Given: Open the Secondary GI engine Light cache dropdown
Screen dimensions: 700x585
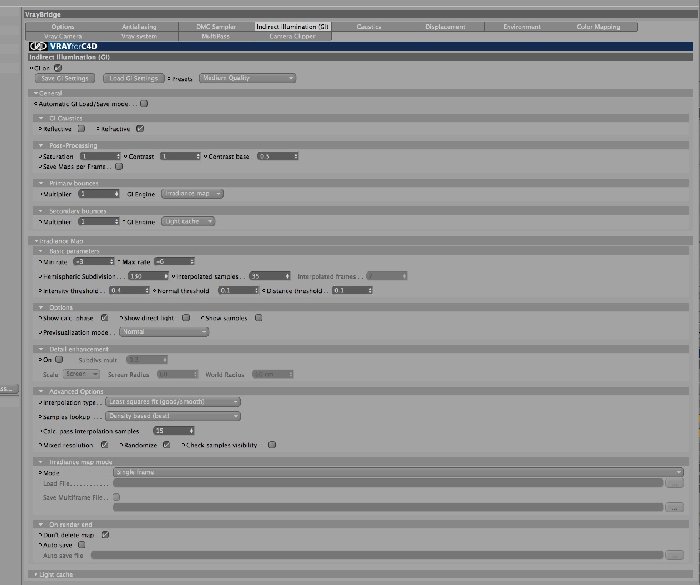Looking at the screenshot, I should (188, 221).
